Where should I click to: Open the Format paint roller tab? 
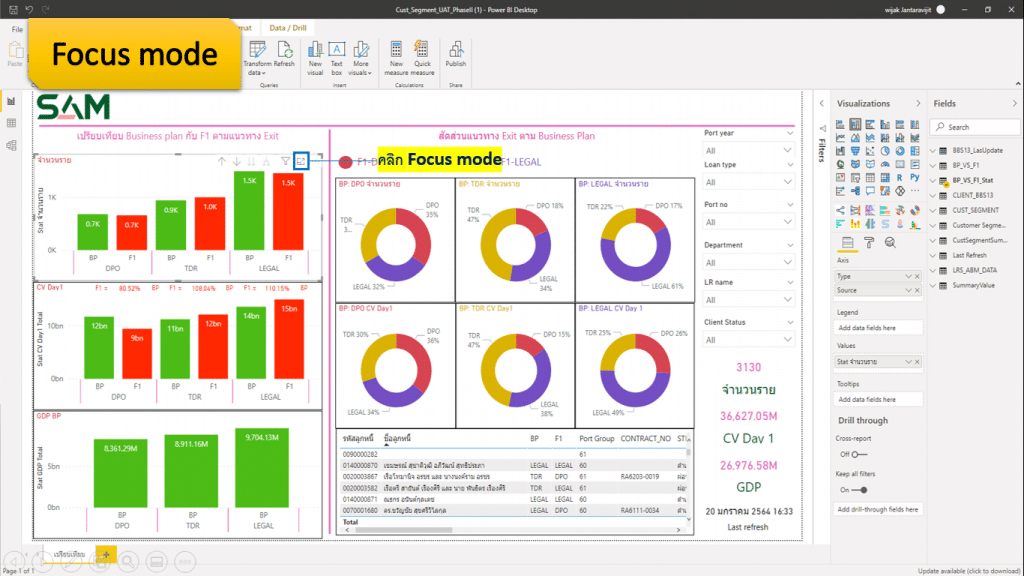click(x=868, y=242)
